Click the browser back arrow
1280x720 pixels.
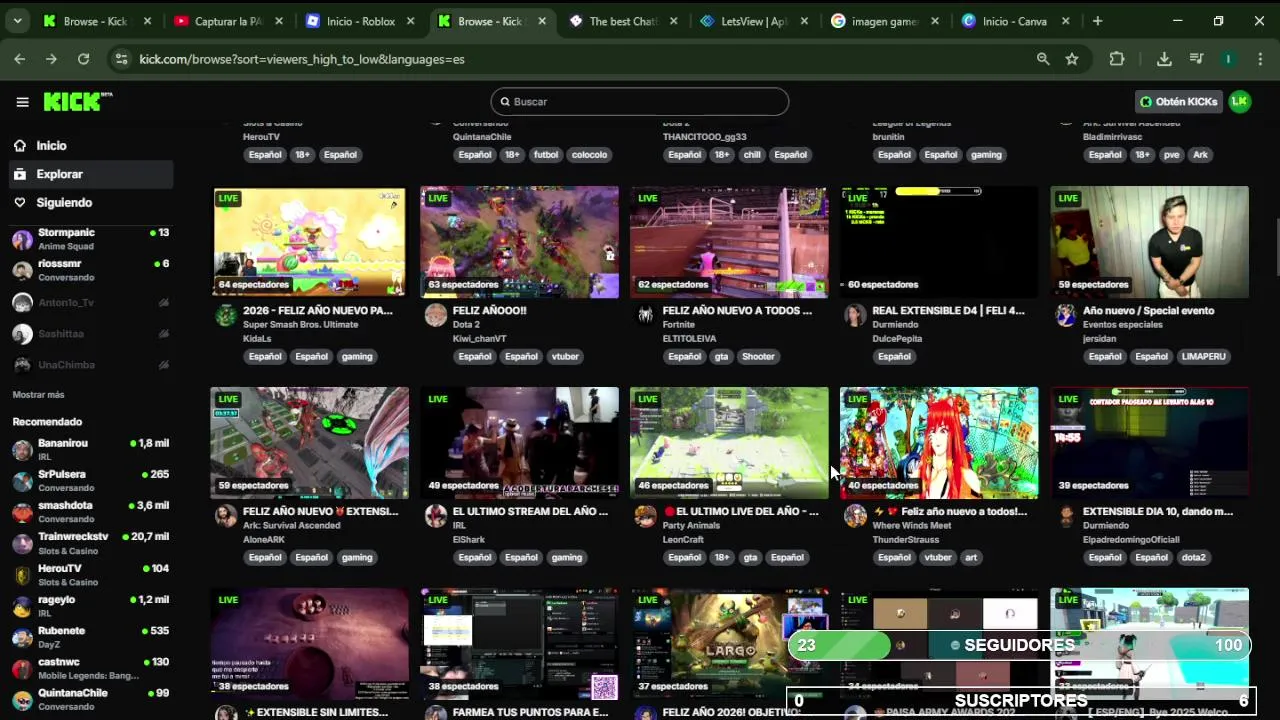(x=19, y=59)
